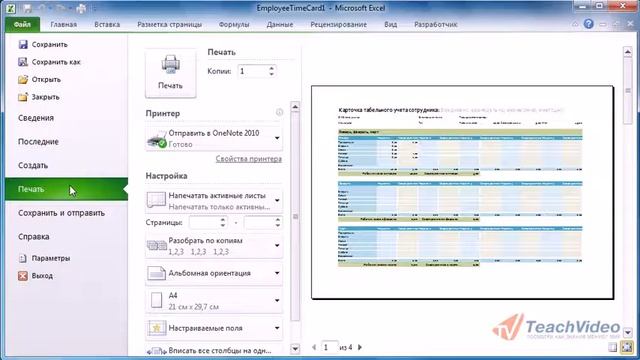This screenshot has width=640, height=360.
Task: Click the red Выход exit icon
Action: pyautogui.click(x=23, y=276)
